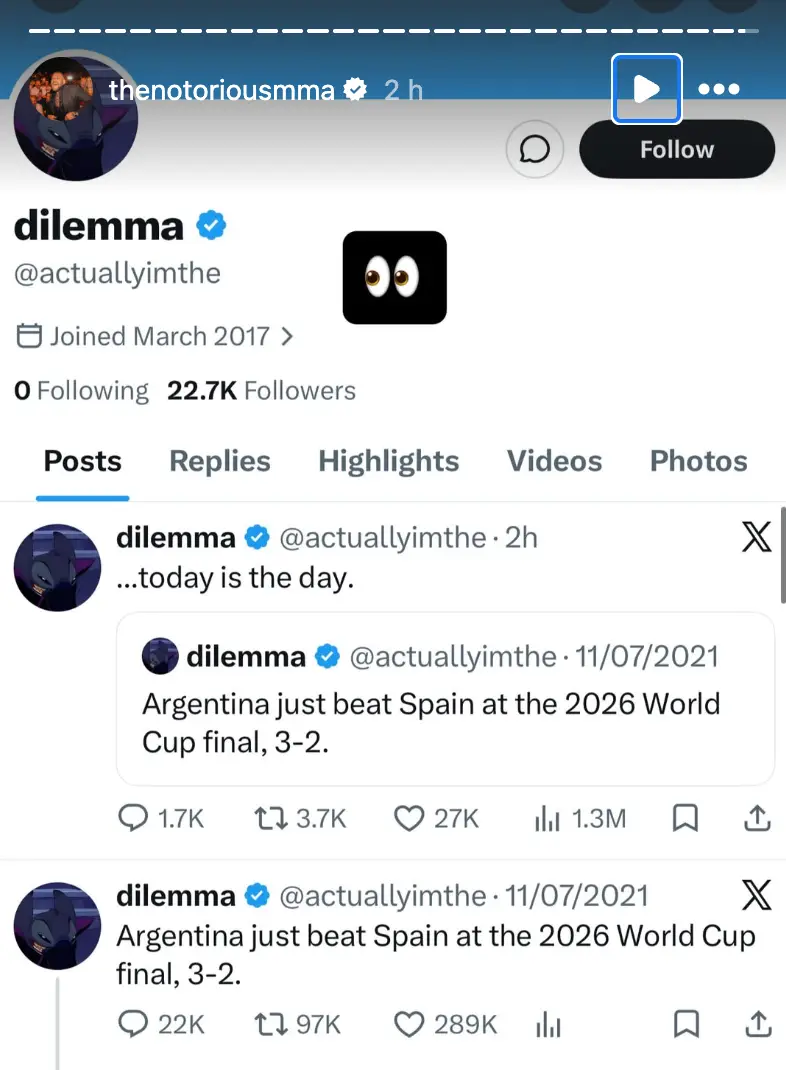The image size is (786, 1070).
Task: Follow the dilemma account
Action: [677, 149]
